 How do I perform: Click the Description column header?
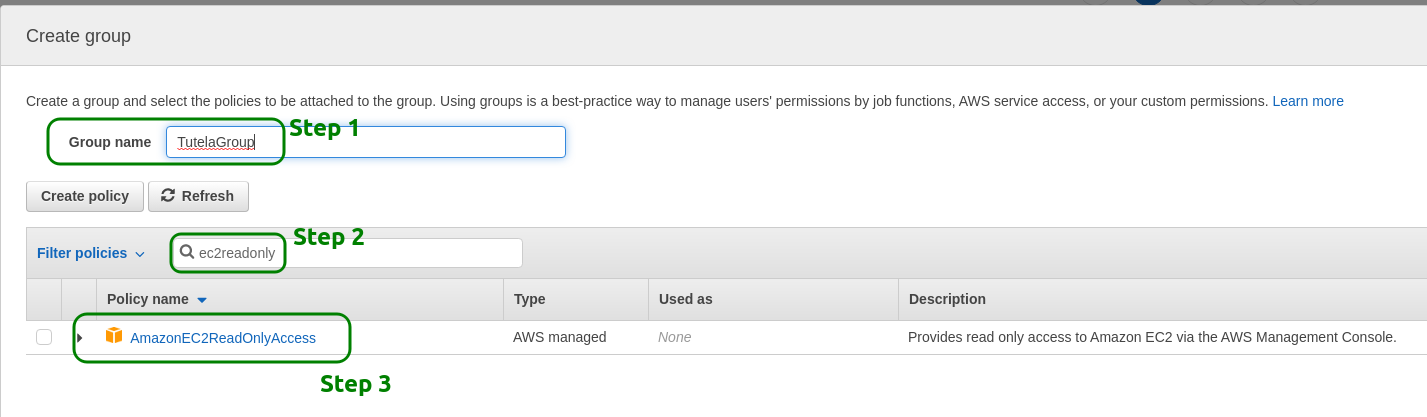coord(947,299)
